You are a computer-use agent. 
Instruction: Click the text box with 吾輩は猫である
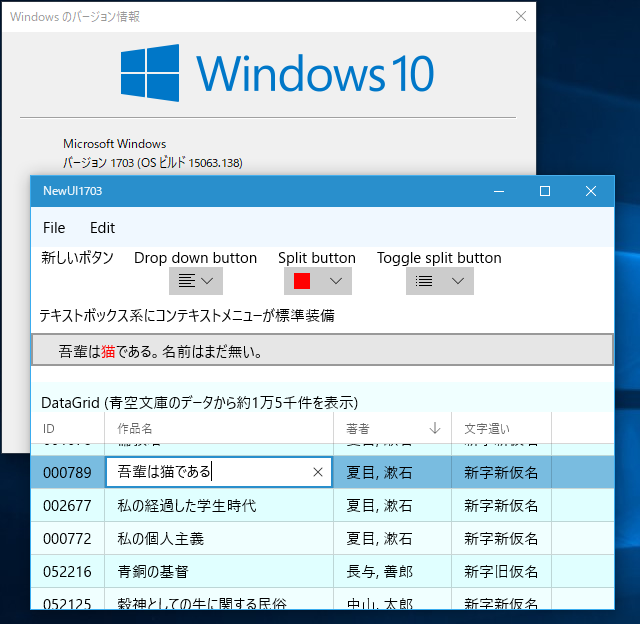coord(322,350)
